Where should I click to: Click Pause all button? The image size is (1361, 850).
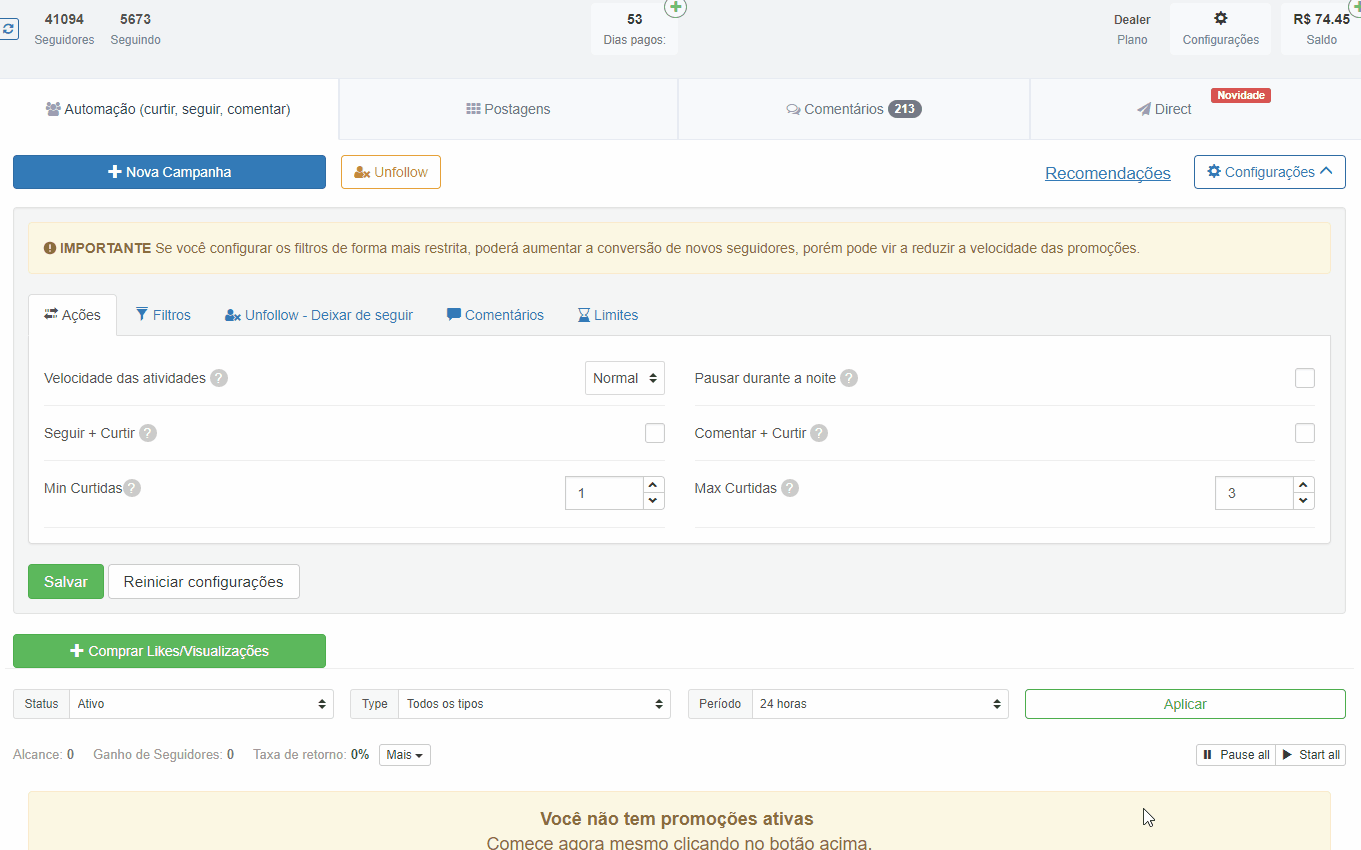point(1236,755)
